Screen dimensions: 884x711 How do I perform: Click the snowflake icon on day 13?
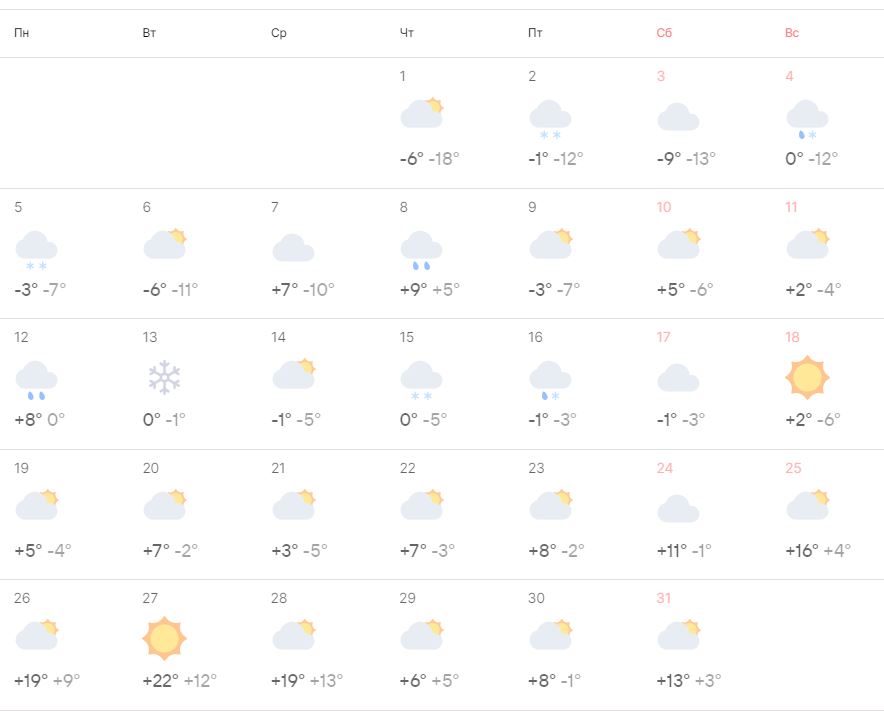point(164,378)
